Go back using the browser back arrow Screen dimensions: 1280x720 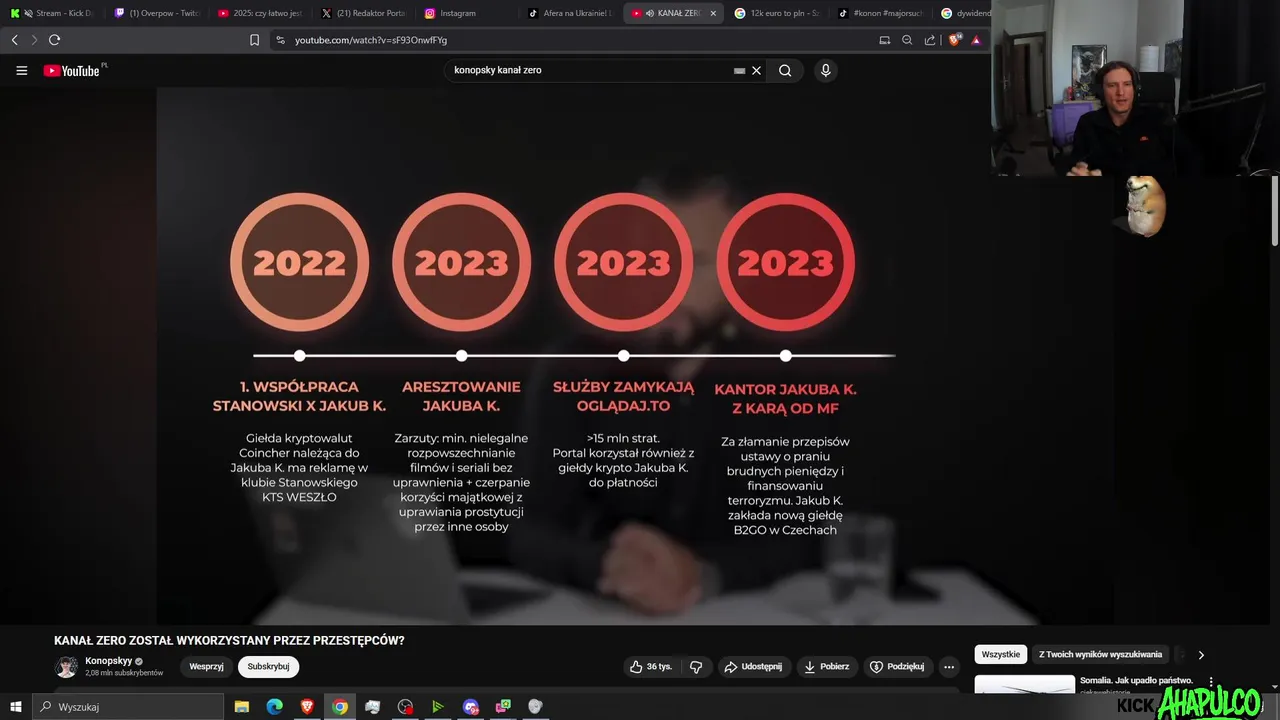click(14, 40)
